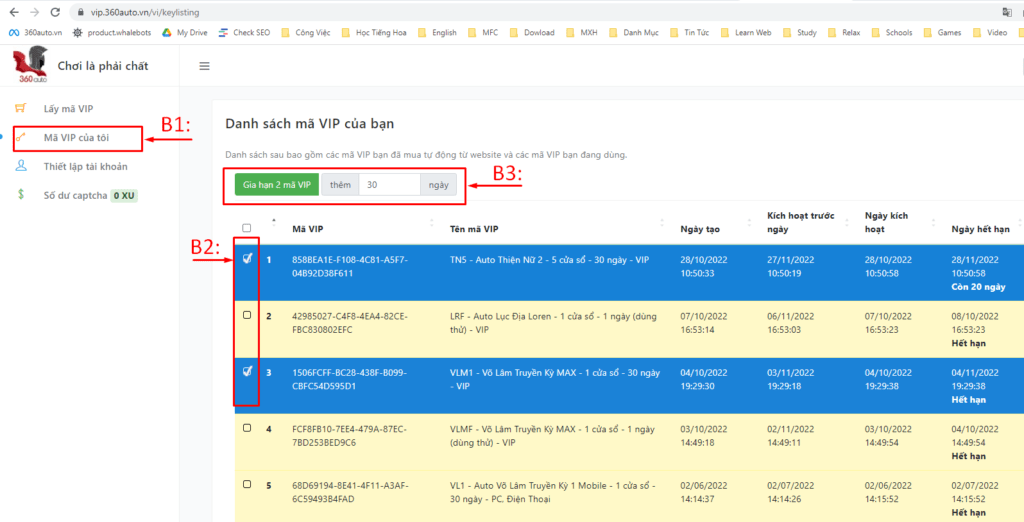
Task: Open the MXH bookmark folder
Action: tap(581, 32)
